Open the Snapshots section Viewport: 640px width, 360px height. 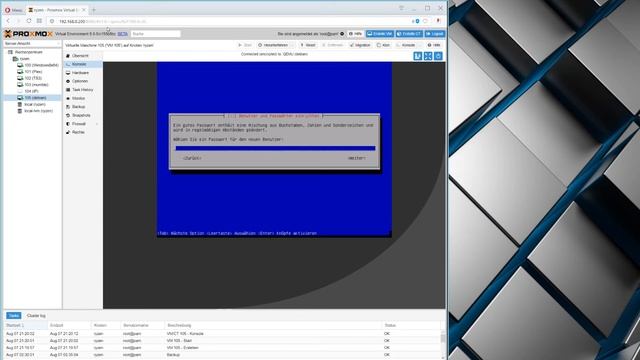[x=81, y=116]
